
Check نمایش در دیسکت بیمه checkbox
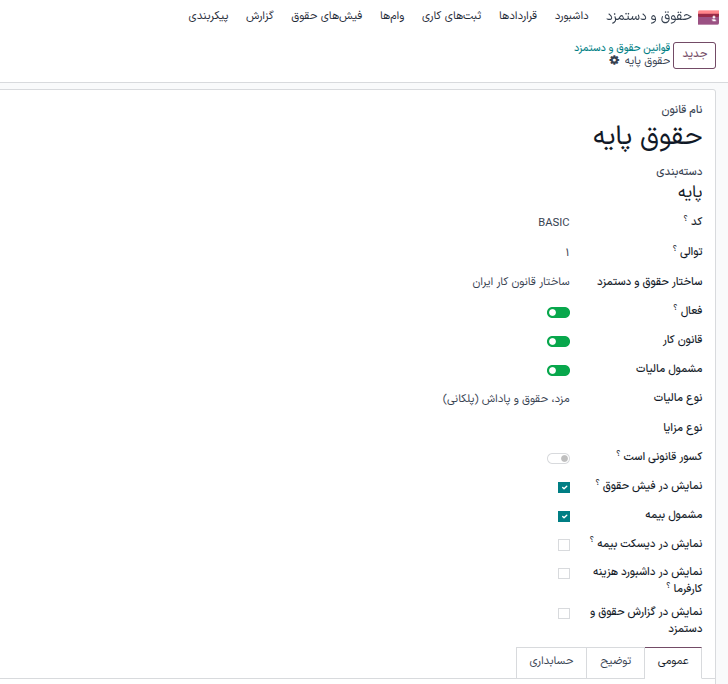pos(564,545)
